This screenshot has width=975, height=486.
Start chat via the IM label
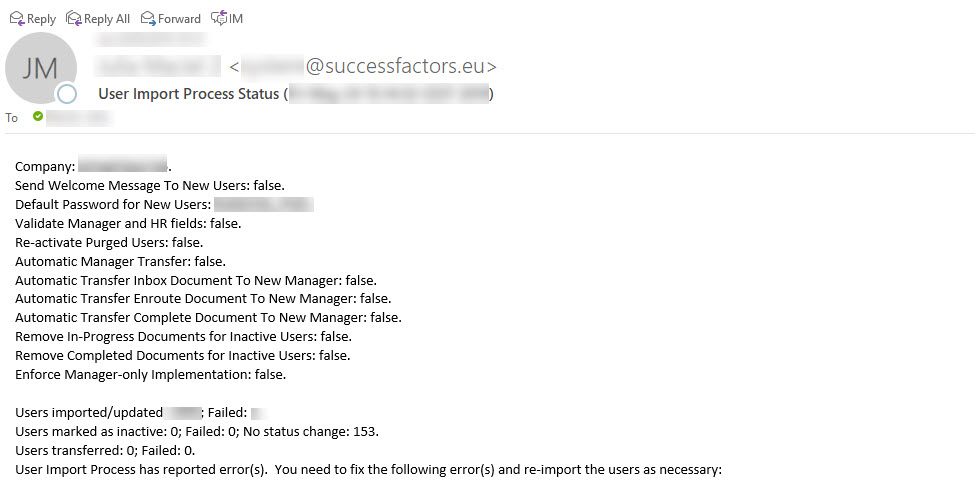[236, 19]
